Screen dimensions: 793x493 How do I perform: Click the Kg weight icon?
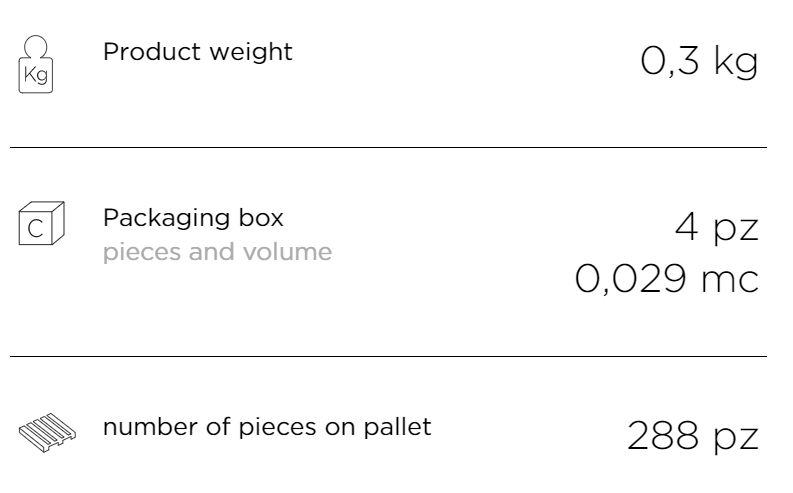click(36, 64)
